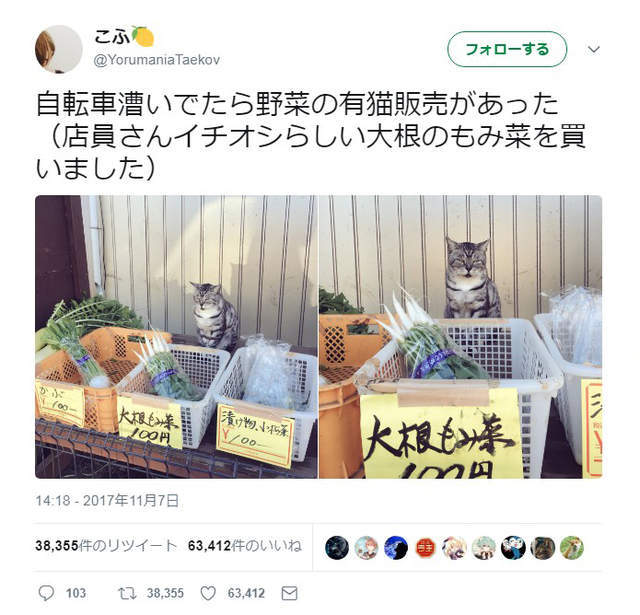Click the blue wave liker avatar

click(x=396, y=547)
